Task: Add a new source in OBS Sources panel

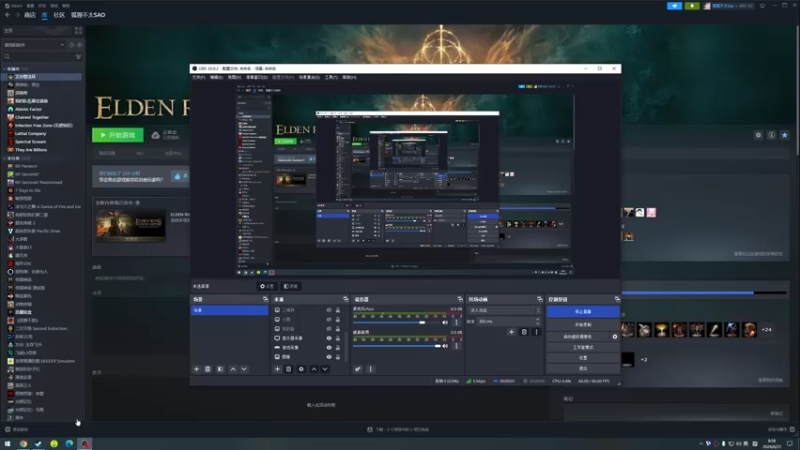Action: pyautogui.click(x=277, y=369)
